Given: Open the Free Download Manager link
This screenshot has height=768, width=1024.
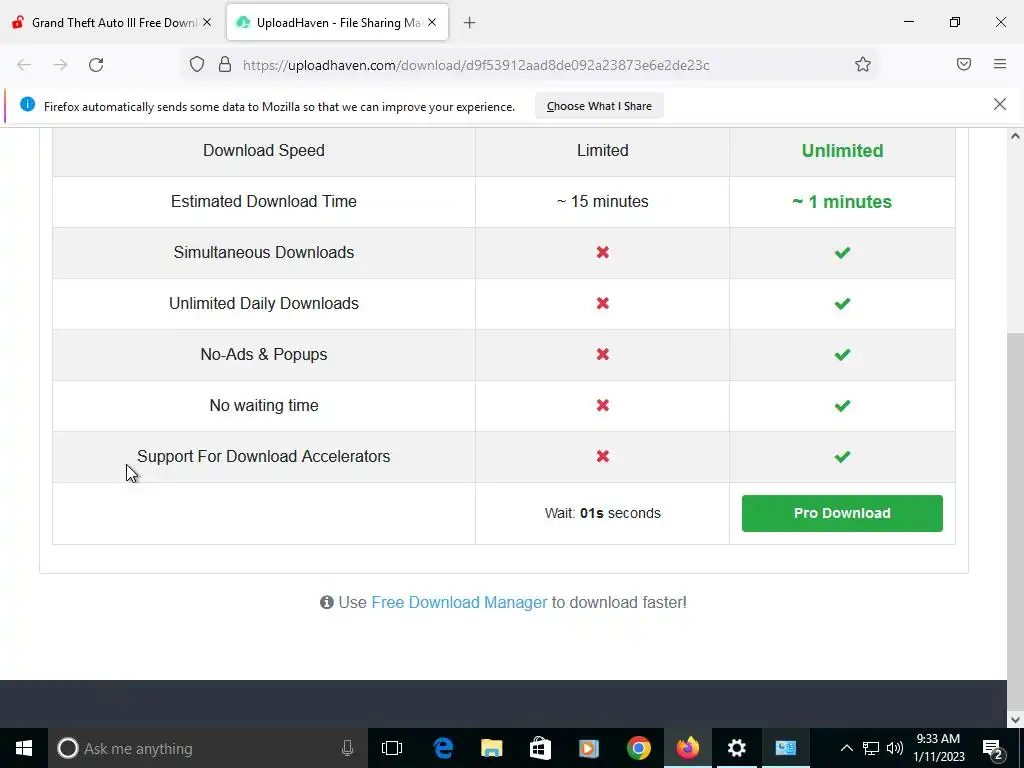Looking at the screenshot, I should point(459,602).
